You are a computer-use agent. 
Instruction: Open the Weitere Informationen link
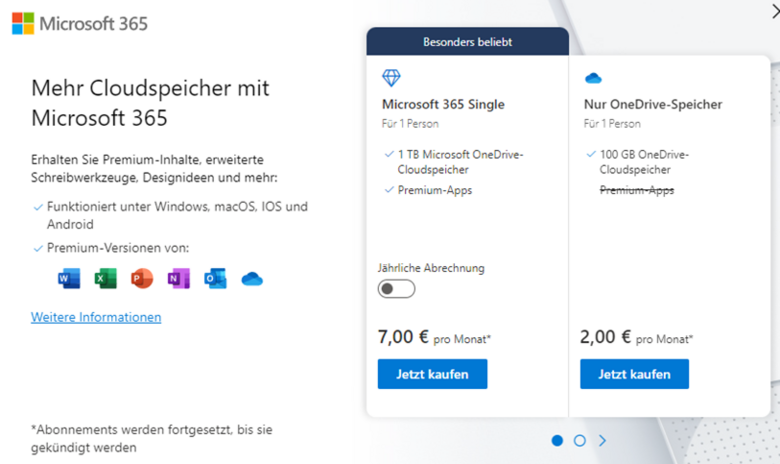point(96,317)
